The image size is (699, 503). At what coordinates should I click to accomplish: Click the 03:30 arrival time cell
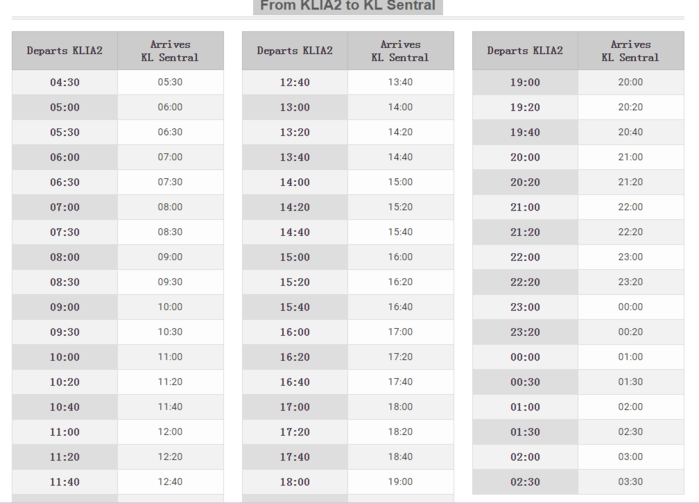pyautogui.click(x=631, y=482)
